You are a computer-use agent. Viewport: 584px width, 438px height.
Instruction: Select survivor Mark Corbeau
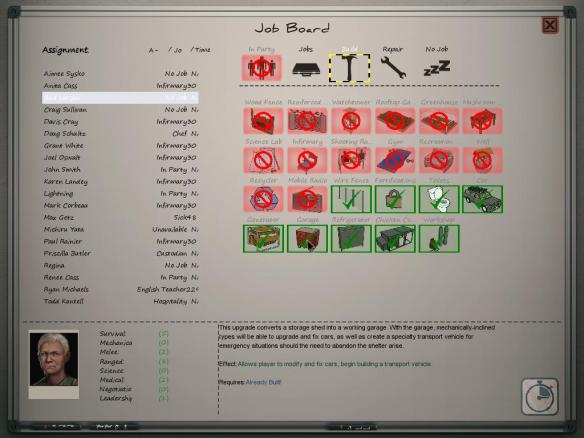click(120, 205)
